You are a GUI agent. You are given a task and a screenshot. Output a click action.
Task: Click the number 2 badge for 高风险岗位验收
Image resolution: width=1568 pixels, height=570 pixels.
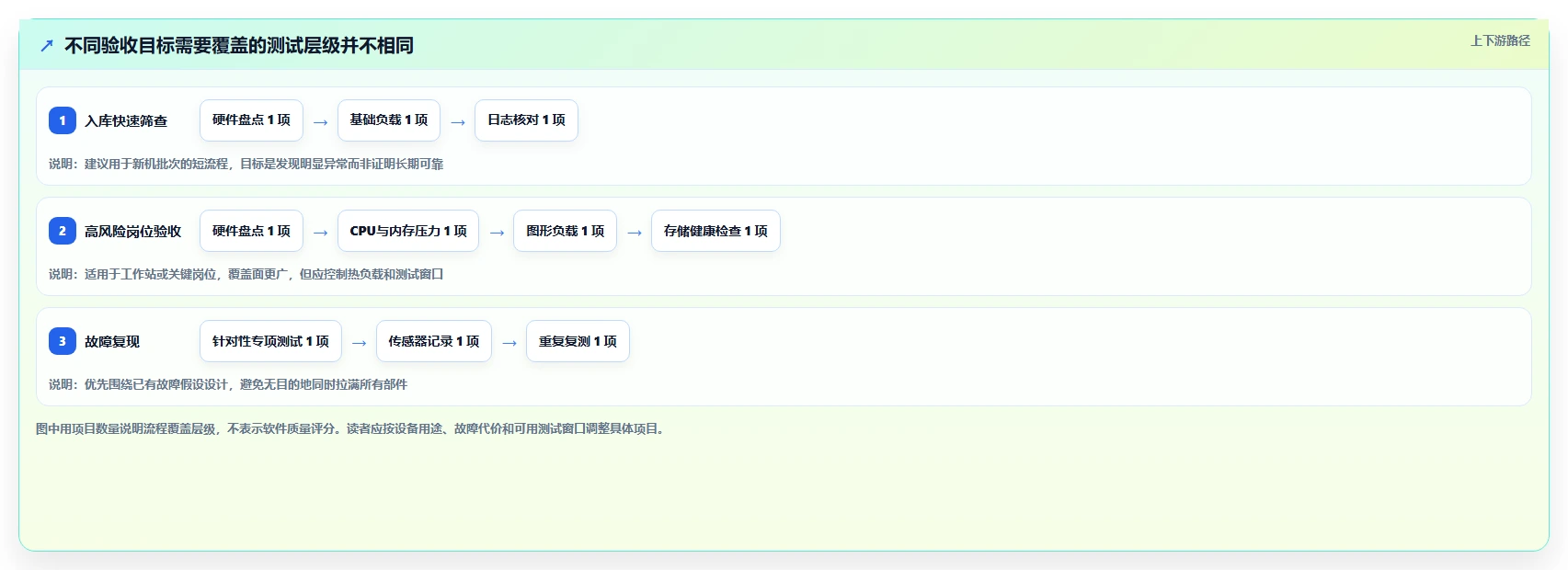tap(63, 231)
